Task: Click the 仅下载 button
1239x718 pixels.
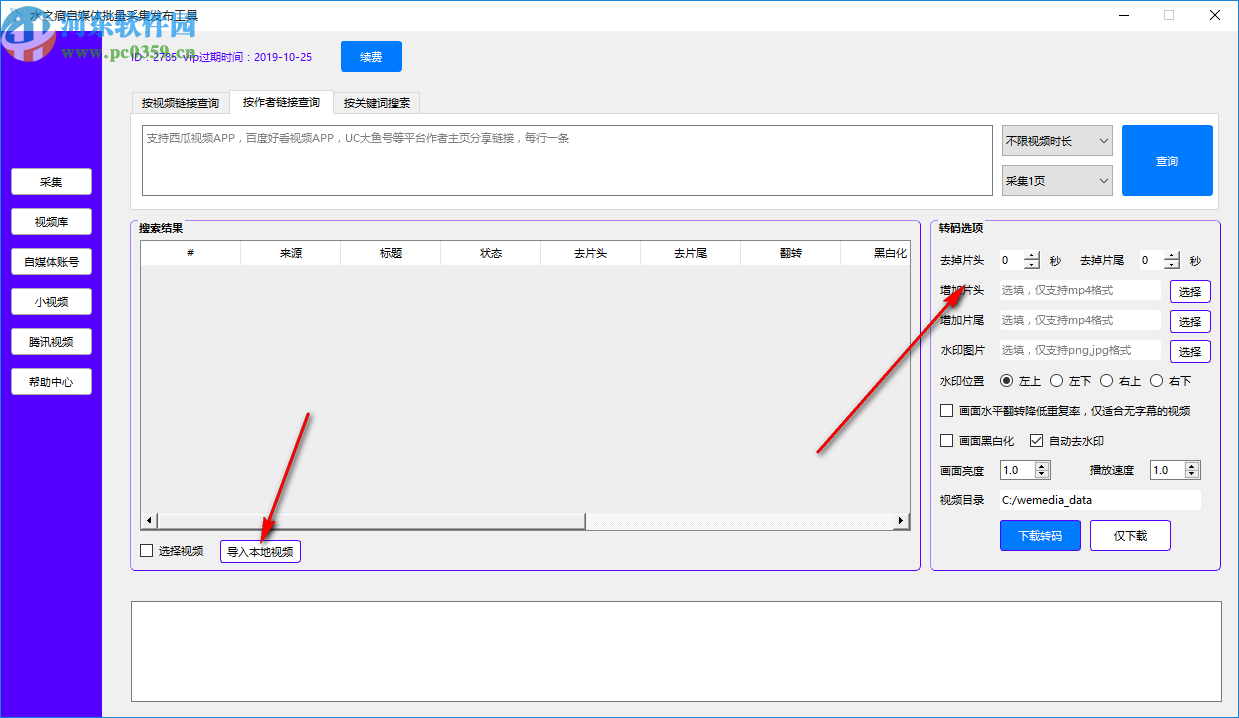Action: tap(1130, 536)
